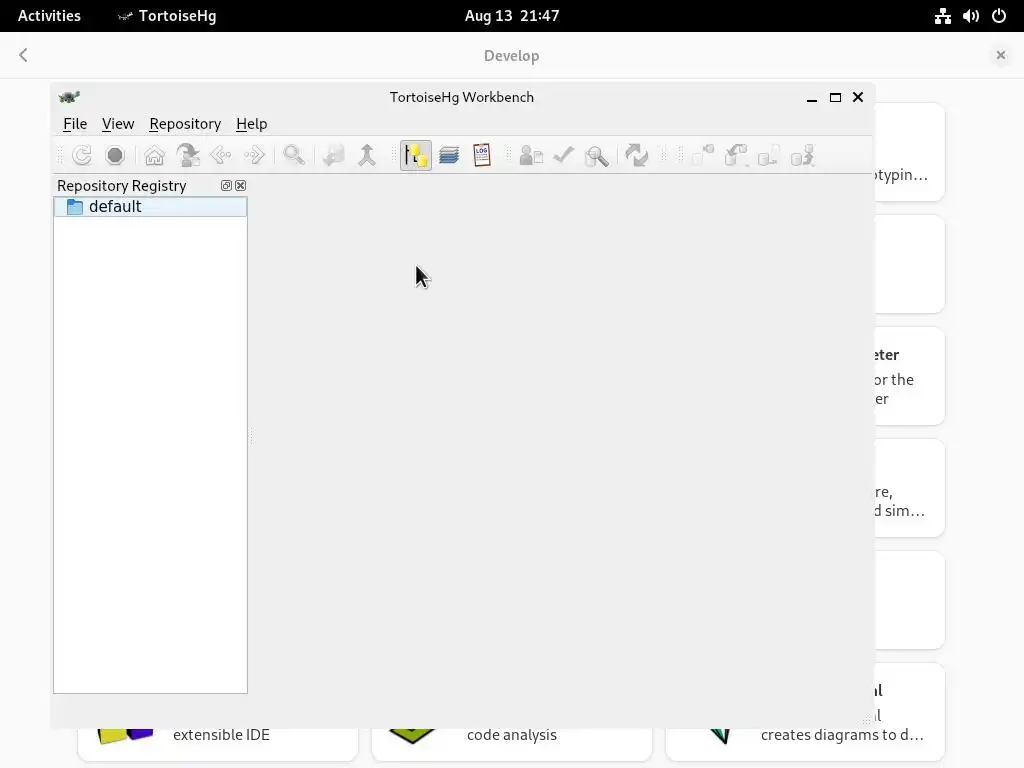Click the power icon in top bar
The height and width of the screenshot is (768, 1024).
tap(999, 16)
